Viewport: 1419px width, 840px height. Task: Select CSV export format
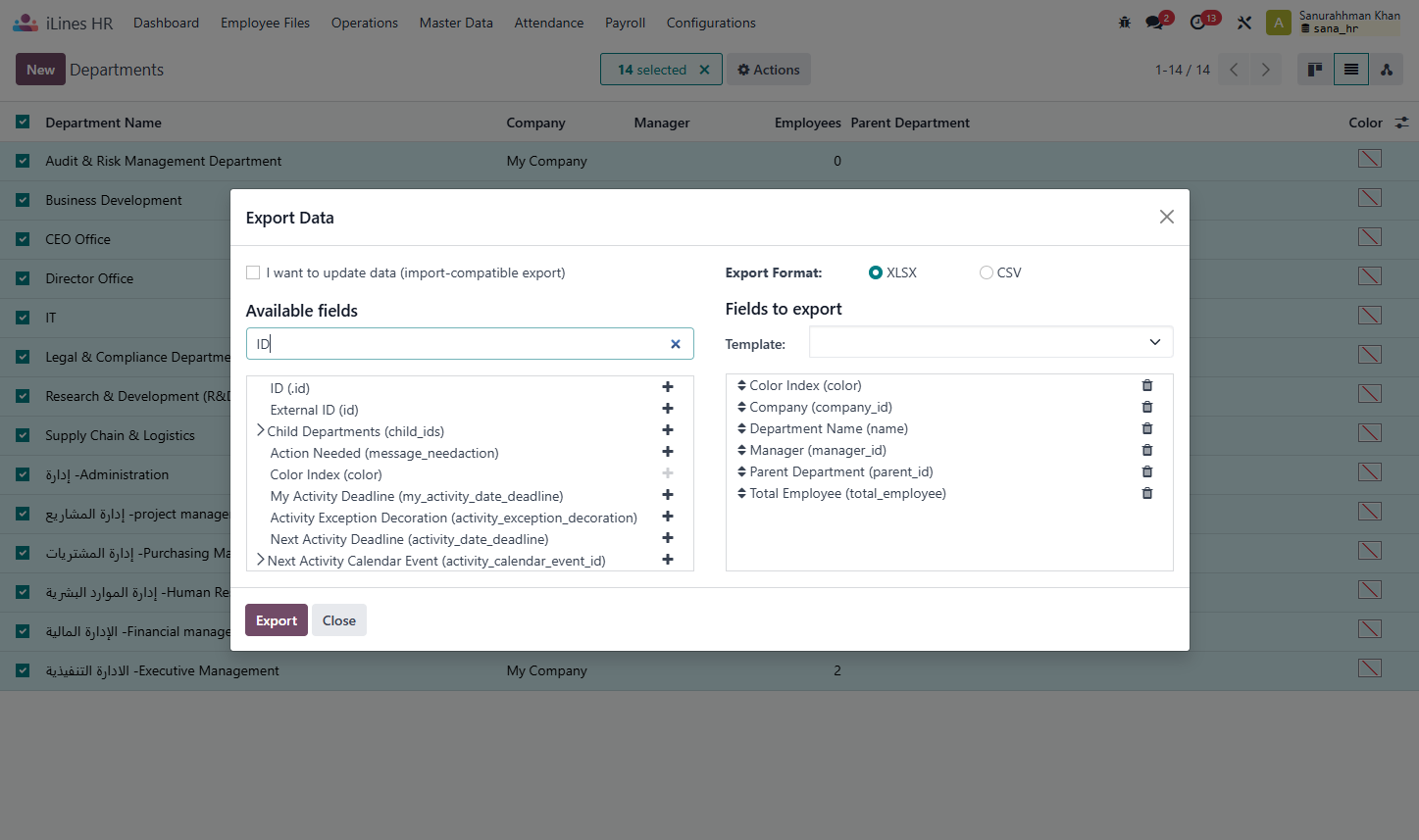[987, 272]
